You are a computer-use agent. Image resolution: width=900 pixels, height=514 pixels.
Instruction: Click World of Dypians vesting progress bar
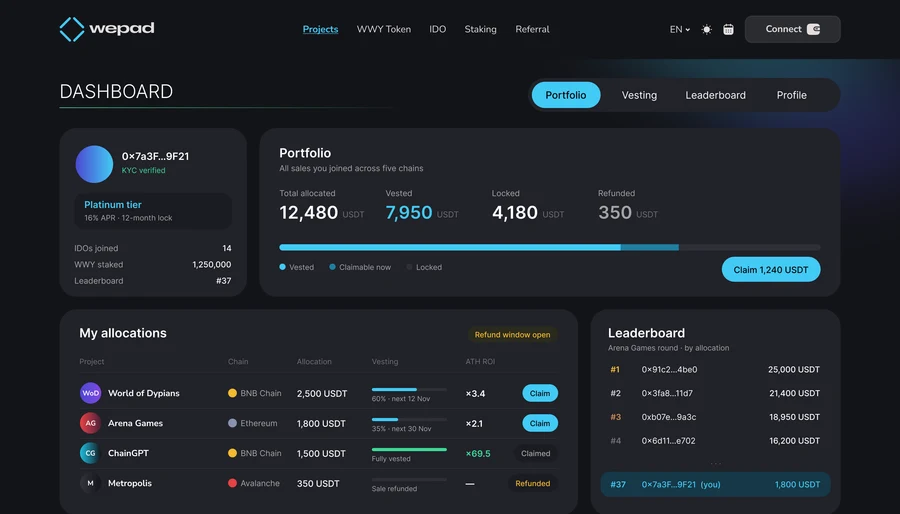click(409, 390)
